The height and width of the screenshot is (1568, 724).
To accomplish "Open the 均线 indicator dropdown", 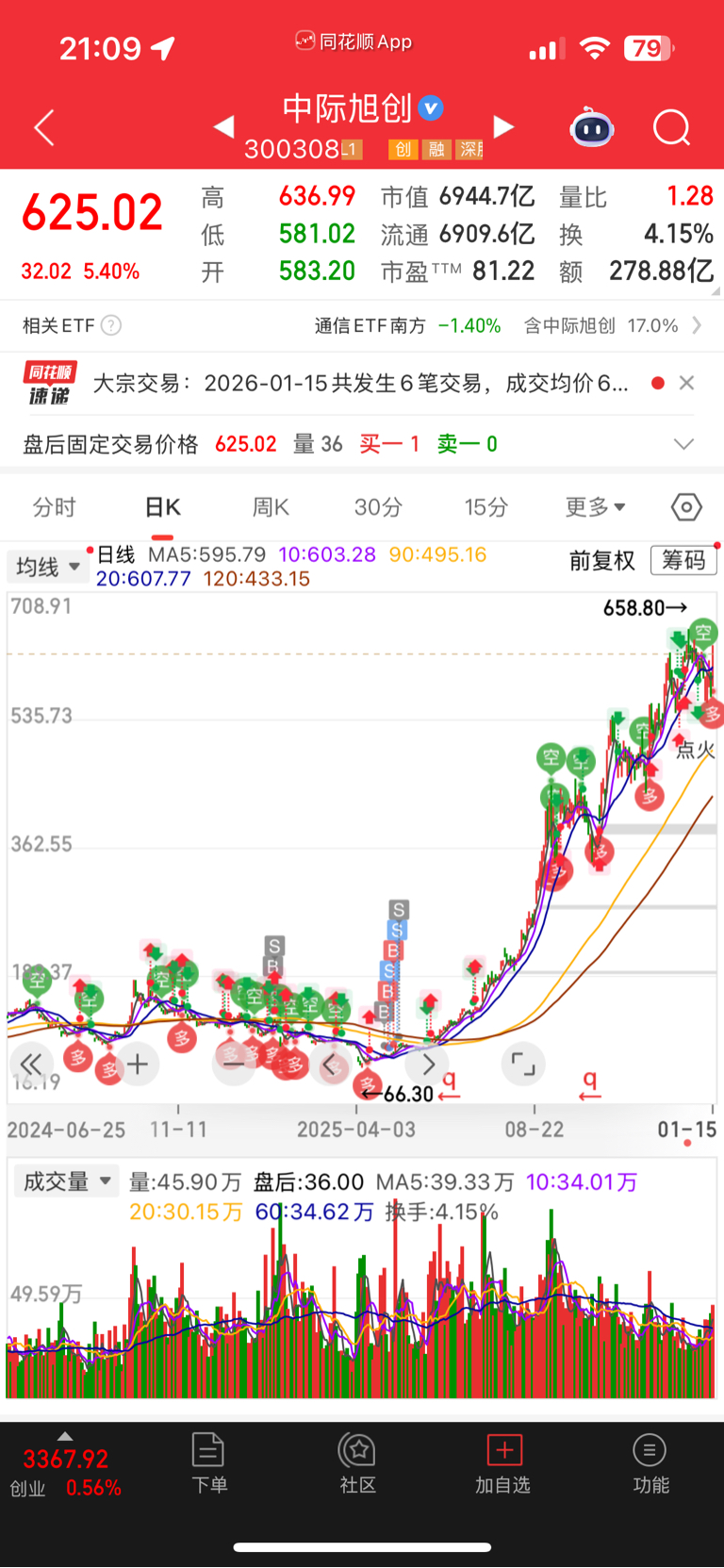I will pos(47,567).
